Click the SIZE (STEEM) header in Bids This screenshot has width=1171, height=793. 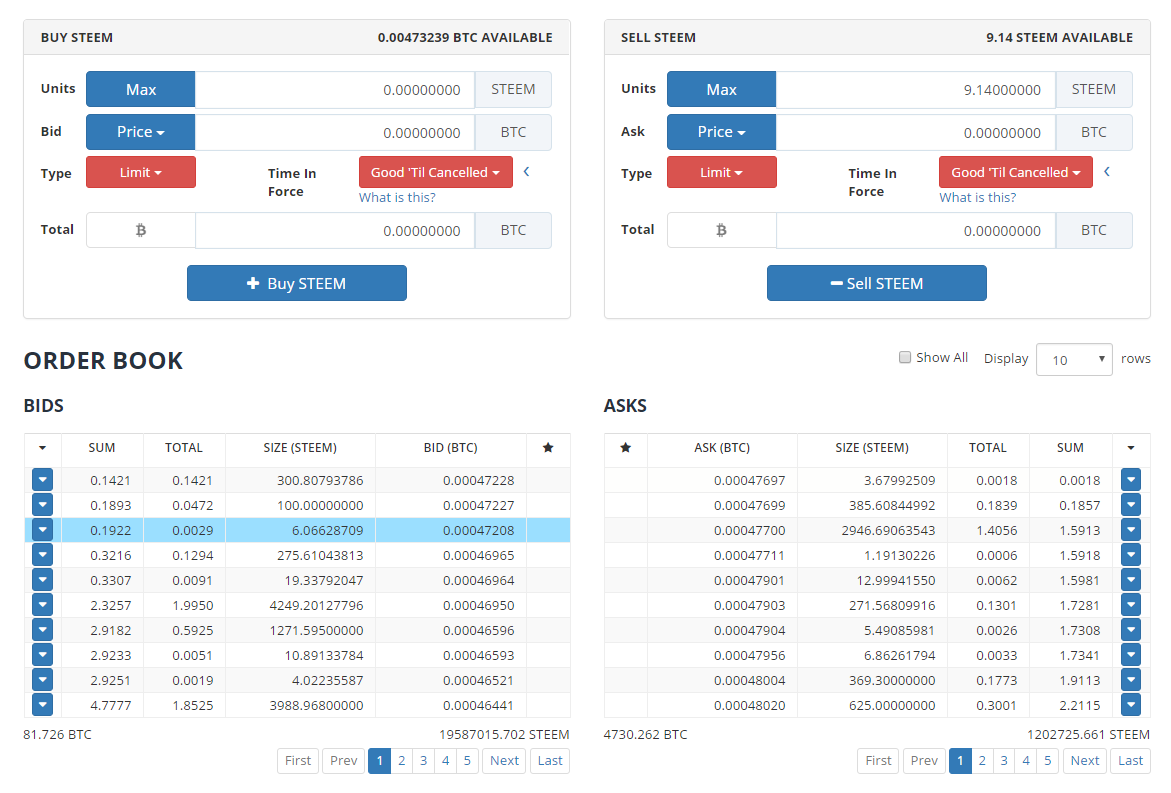pyautogui.click(x=299, y=447)
